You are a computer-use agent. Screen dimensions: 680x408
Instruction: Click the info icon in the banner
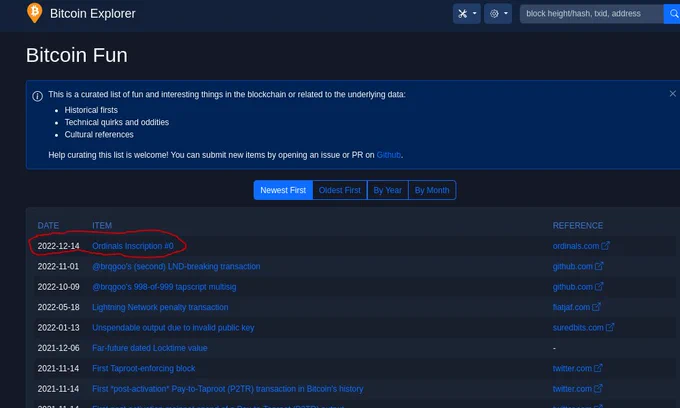pos(38,96)
